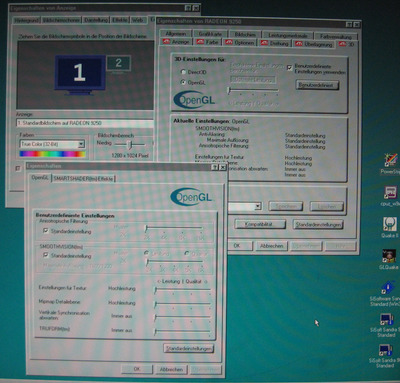Select the ATI 3D tab
The image size is (400, 383).
click(347, 44)
